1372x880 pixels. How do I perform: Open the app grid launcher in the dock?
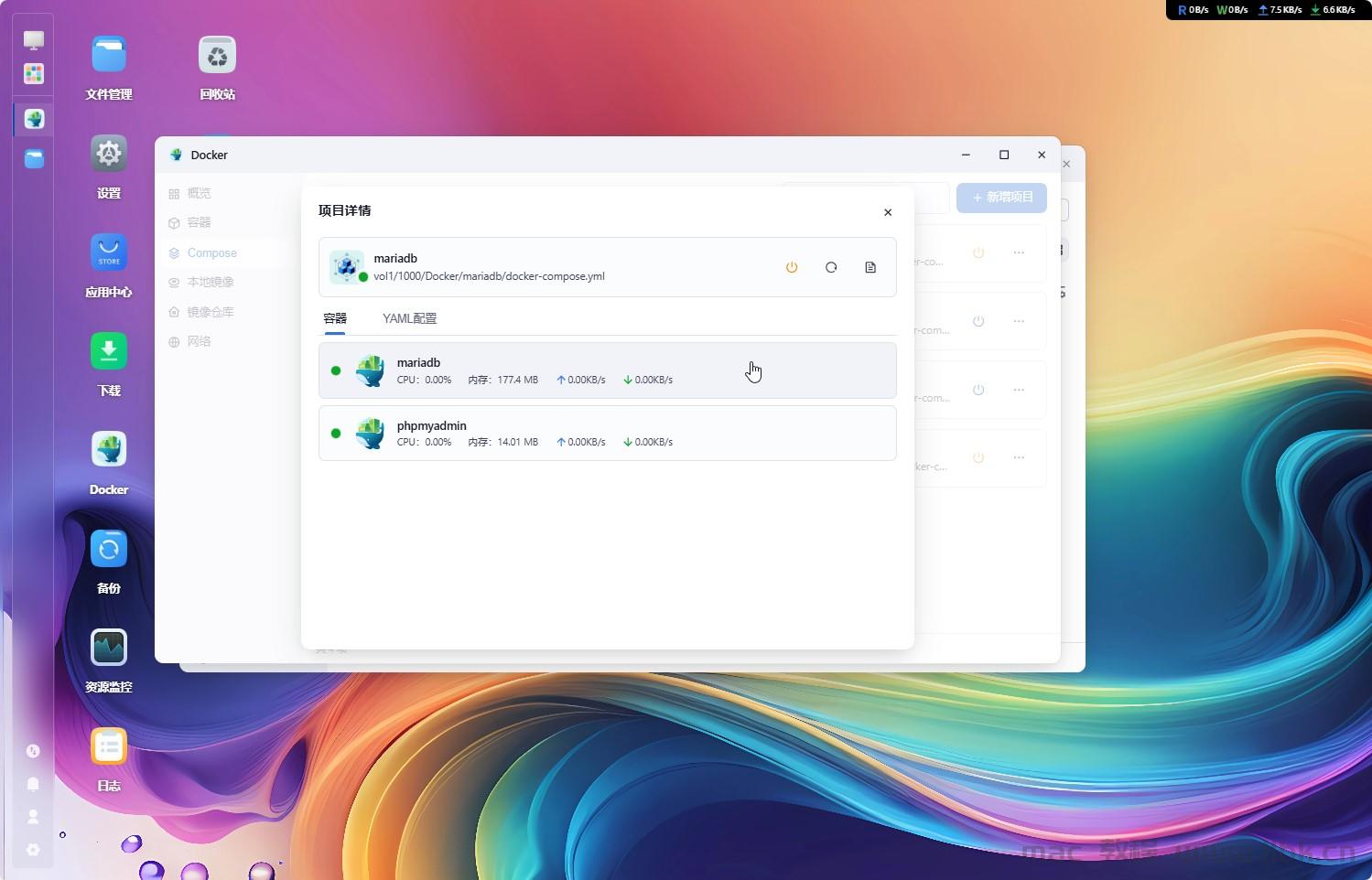point(34,73)
